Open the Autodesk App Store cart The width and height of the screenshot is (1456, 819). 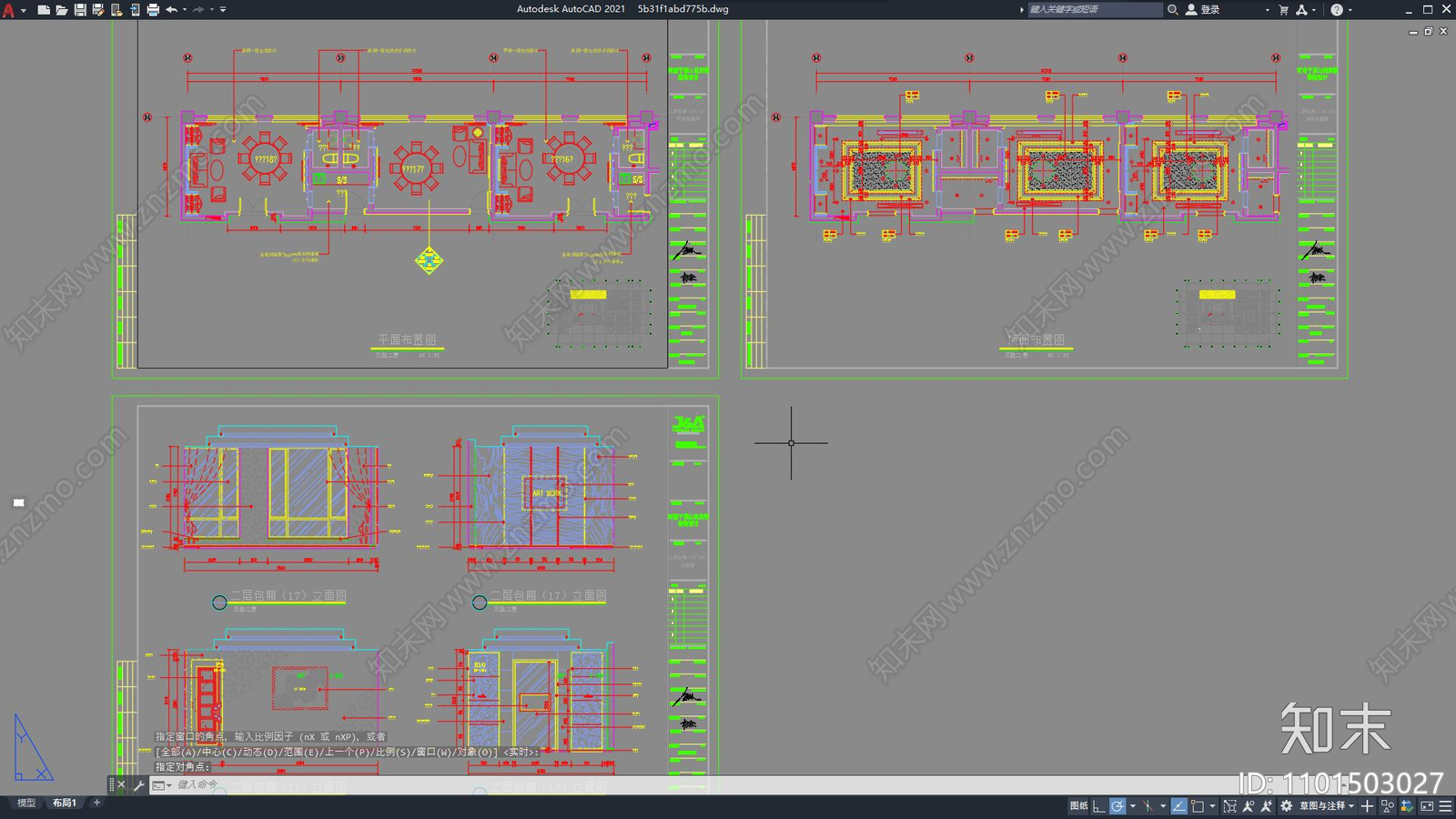click(1284, 9)
